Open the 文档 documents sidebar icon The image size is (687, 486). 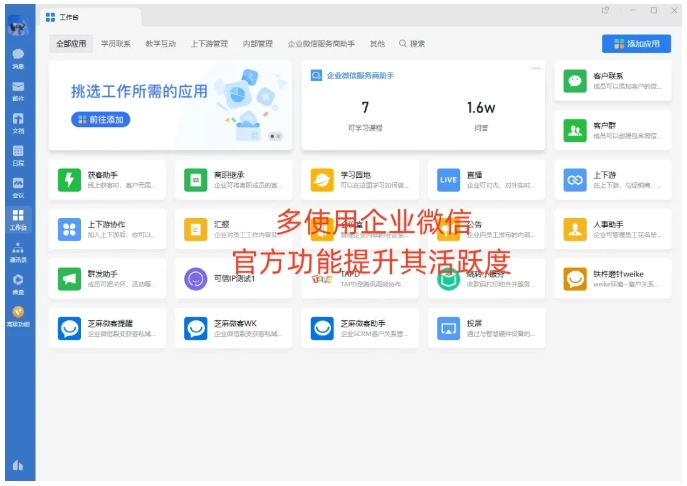(x=18, y=123)
